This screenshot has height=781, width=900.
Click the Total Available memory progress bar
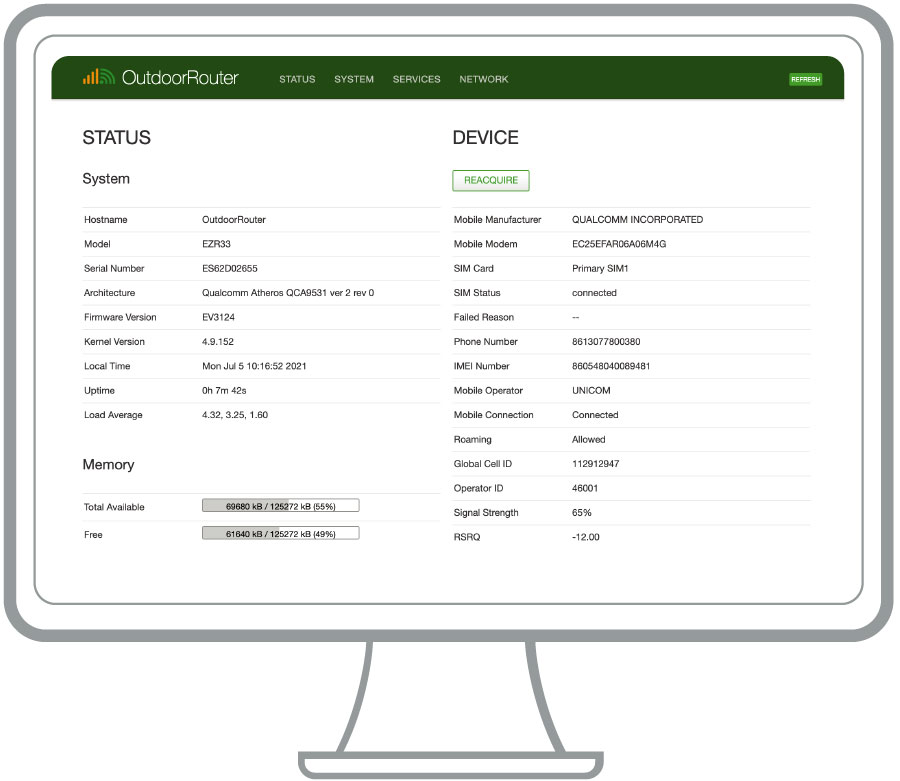click(x=281, y=506)
